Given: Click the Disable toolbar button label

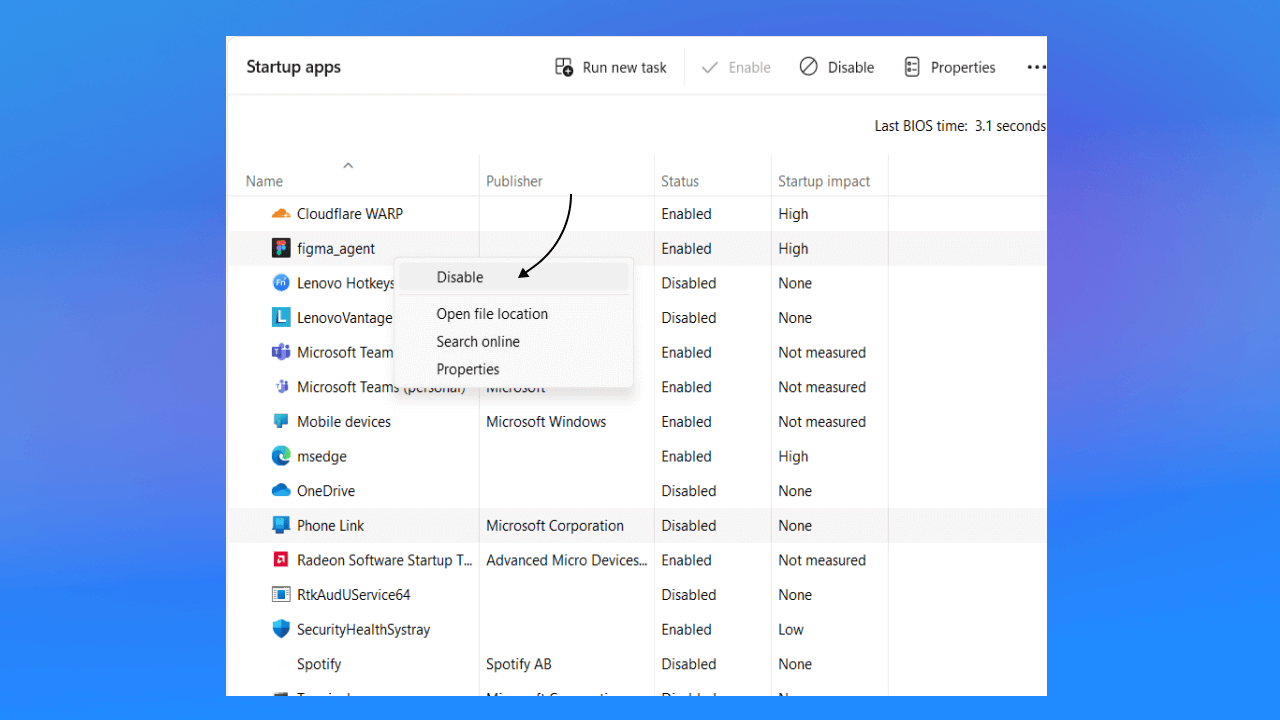Looking at the screenshot, I should pos(851,67).
